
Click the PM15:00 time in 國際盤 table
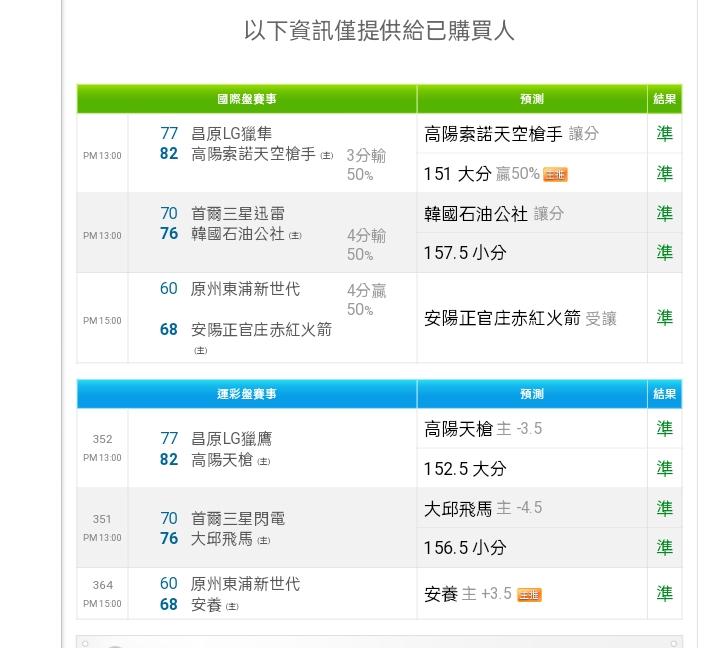click(x=102, y=321)
